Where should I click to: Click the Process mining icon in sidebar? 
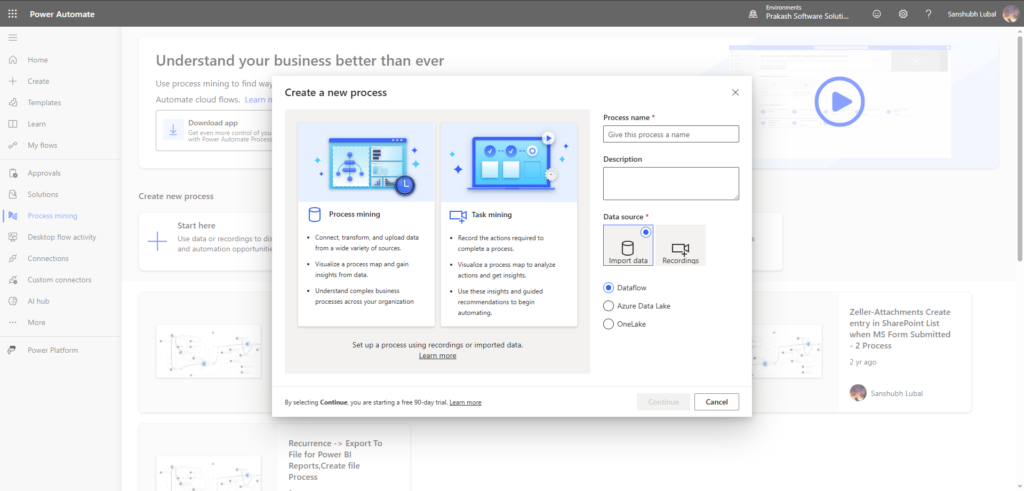click(12, 216)
